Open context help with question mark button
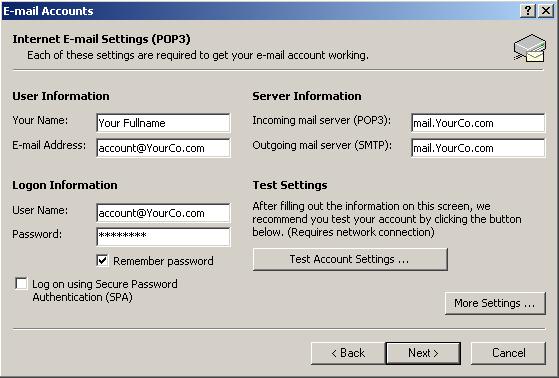The width and height of the screenshot is (559, 378). (528, 11)
